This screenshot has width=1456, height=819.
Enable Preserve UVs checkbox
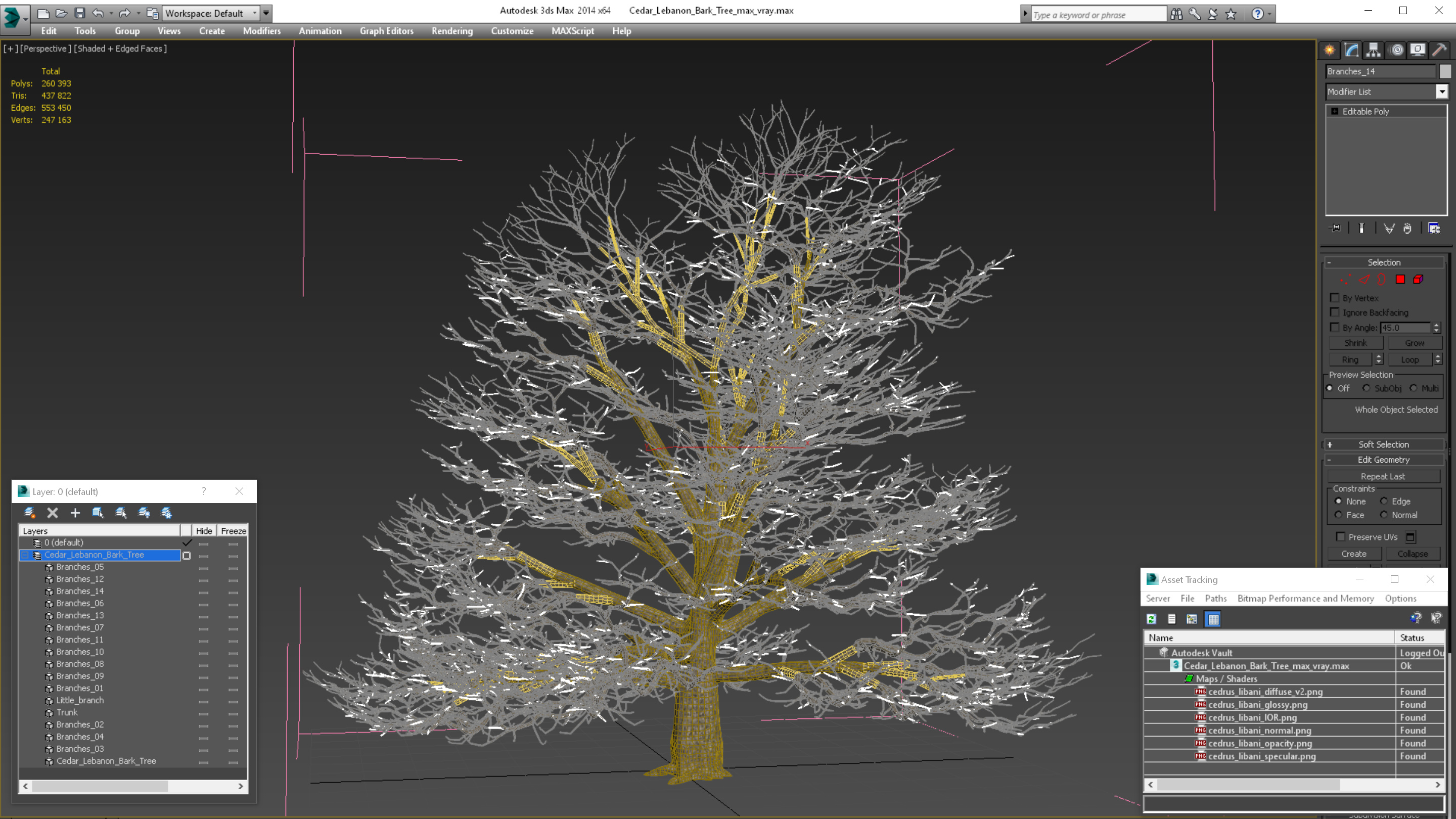click(x=1341, y=536)
